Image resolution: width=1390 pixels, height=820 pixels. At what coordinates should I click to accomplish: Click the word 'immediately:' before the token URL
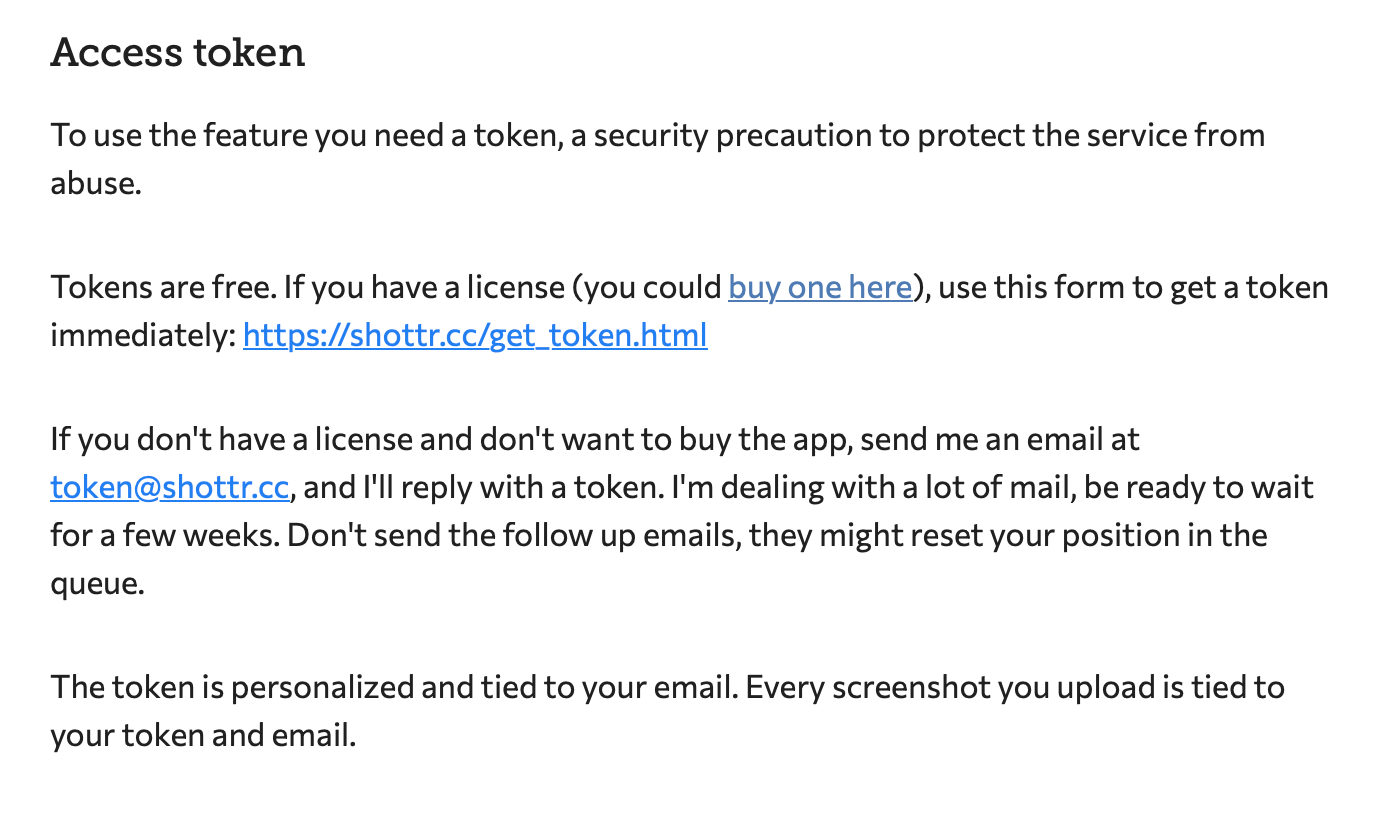click(143, 335)
